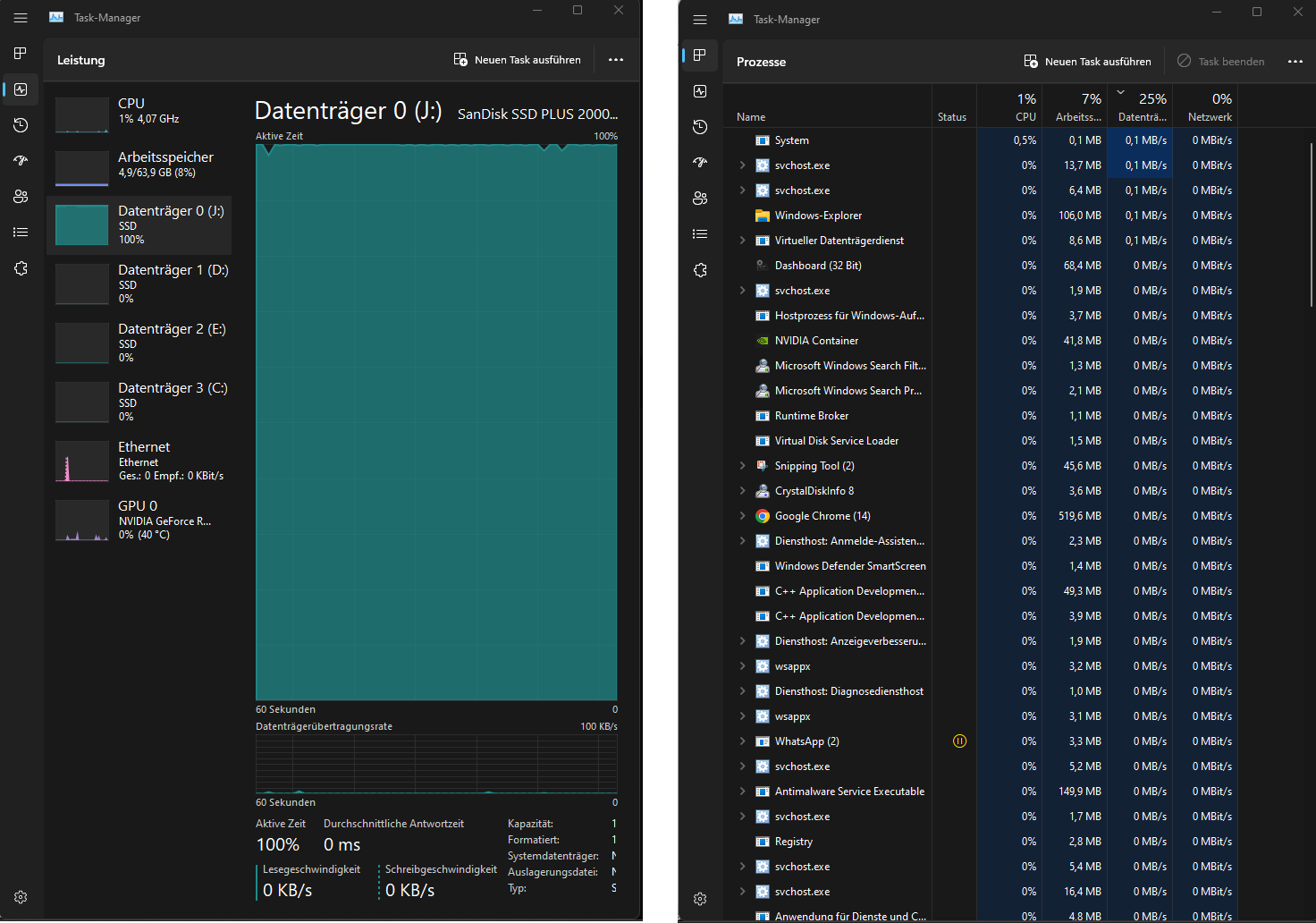Expand CrystalDiskInfo 8 process
This screenshot has height=923, width=1316.
(x=742, y=491)
